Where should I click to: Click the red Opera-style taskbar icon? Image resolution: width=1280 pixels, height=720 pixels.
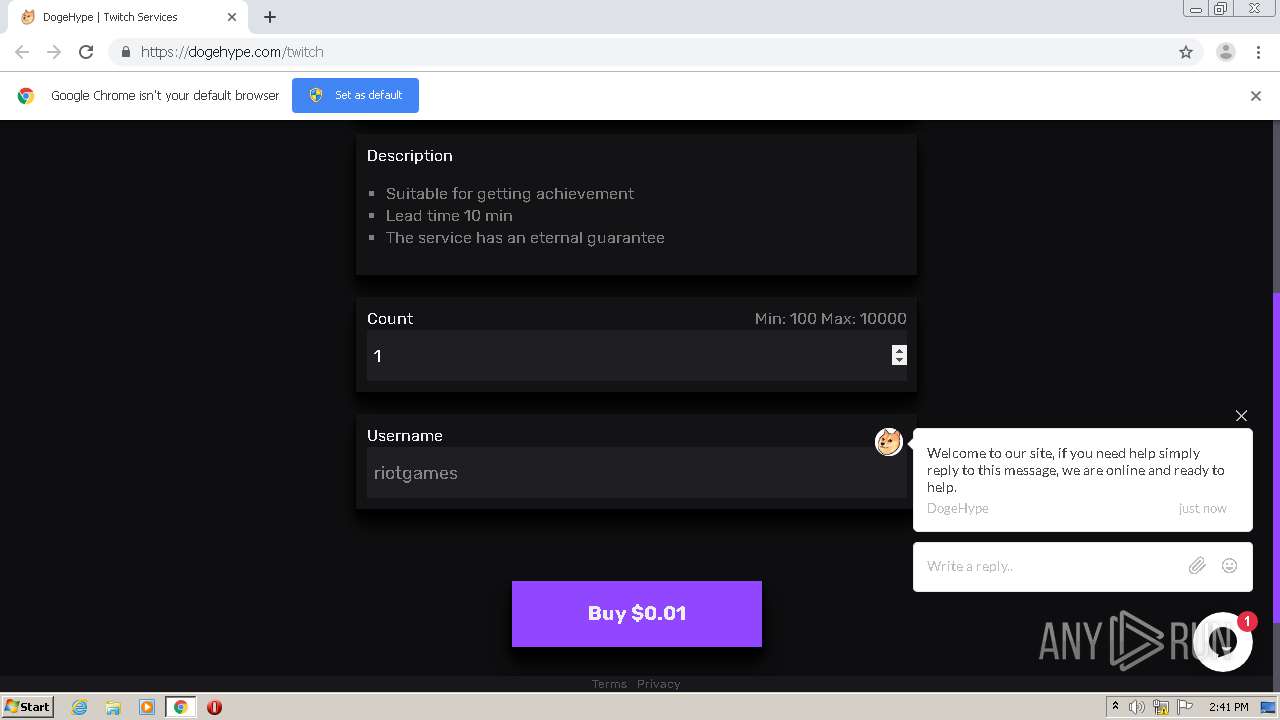click(x=214, y=707)
